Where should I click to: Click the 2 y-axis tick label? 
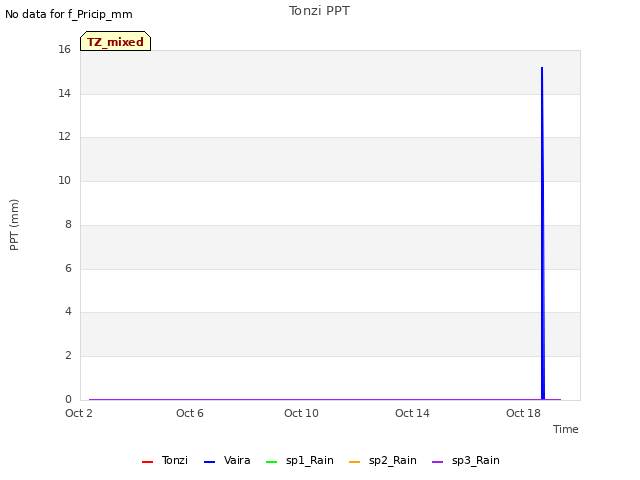click(x=68, y=356)
